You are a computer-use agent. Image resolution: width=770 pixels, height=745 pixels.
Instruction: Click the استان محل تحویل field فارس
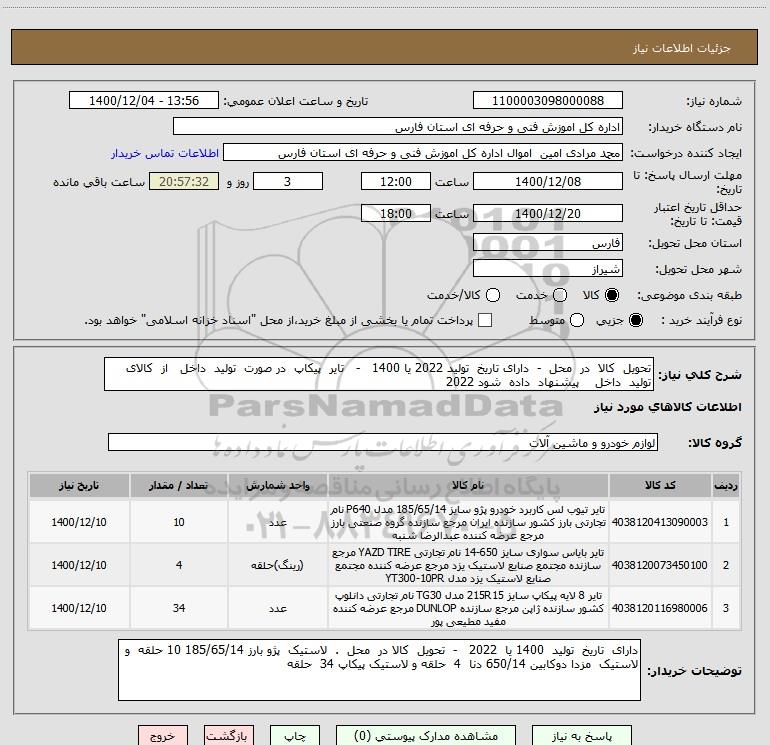click(548, 243)
